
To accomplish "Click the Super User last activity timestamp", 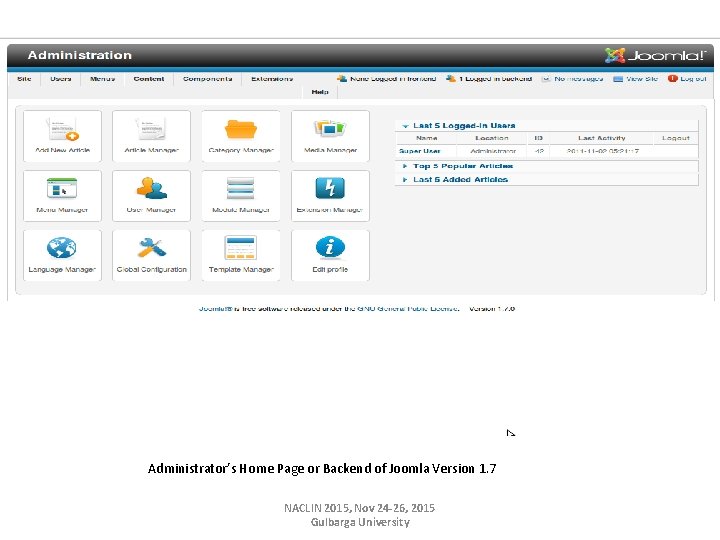I will 602,151.
